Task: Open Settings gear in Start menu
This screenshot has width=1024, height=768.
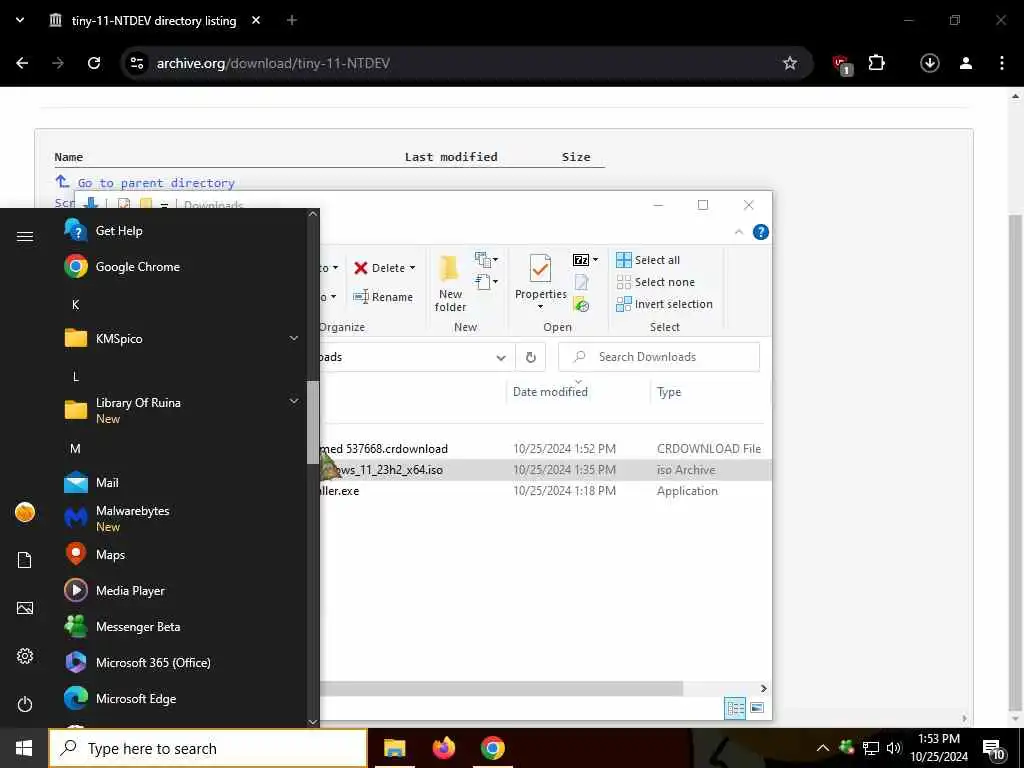Action: click(25, 656)
